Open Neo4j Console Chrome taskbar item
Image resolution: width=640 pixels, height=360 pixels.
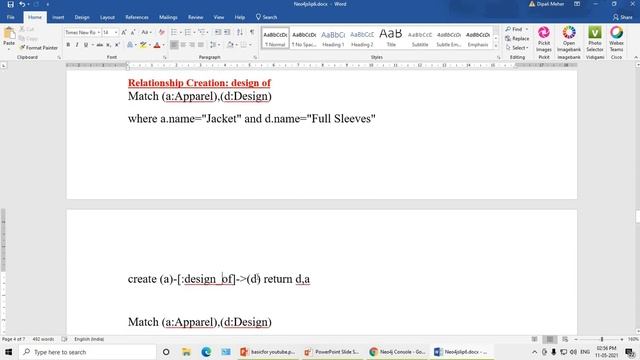click(397, 352)
